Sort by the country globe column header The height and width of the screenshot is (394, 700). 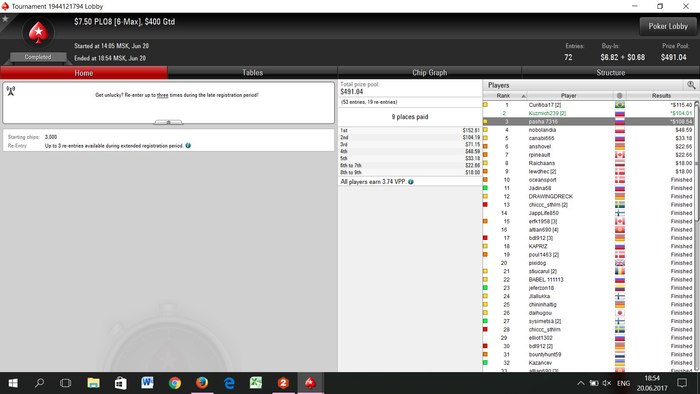620,95
